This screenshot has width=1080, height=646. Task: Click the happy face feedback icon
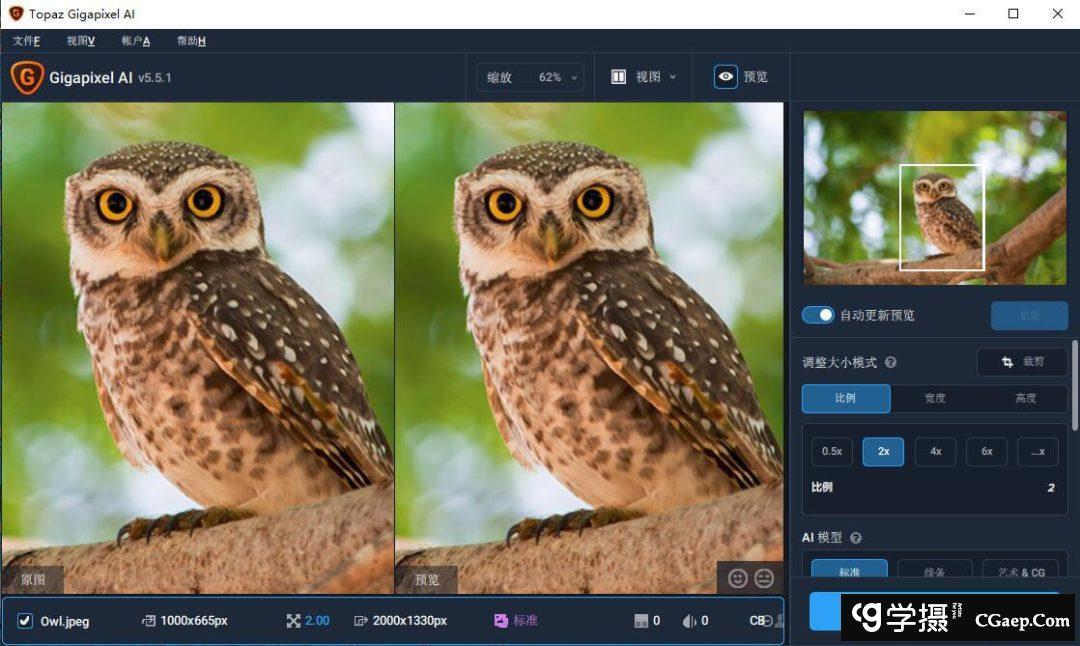click(738, 578)
